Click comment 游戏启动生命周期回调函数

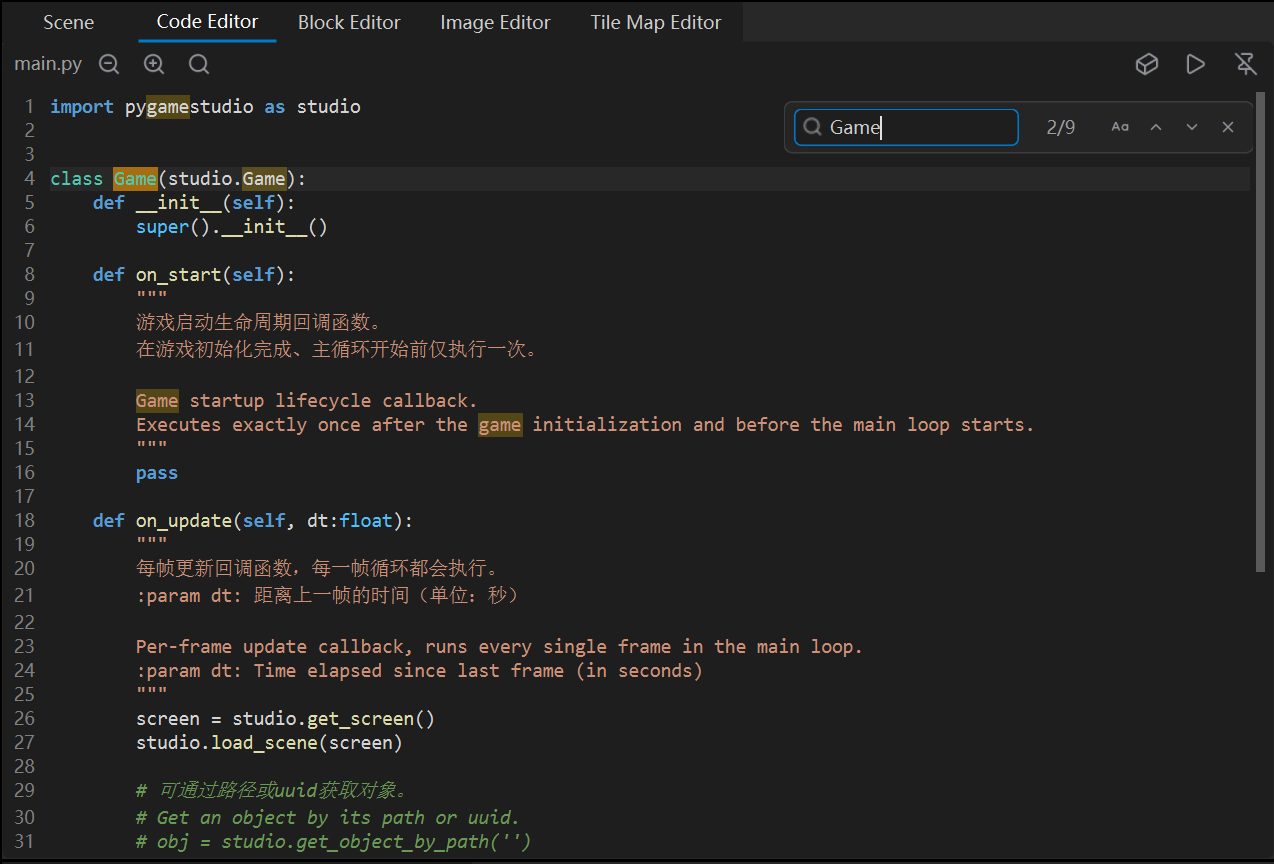[x=259, y=322]
